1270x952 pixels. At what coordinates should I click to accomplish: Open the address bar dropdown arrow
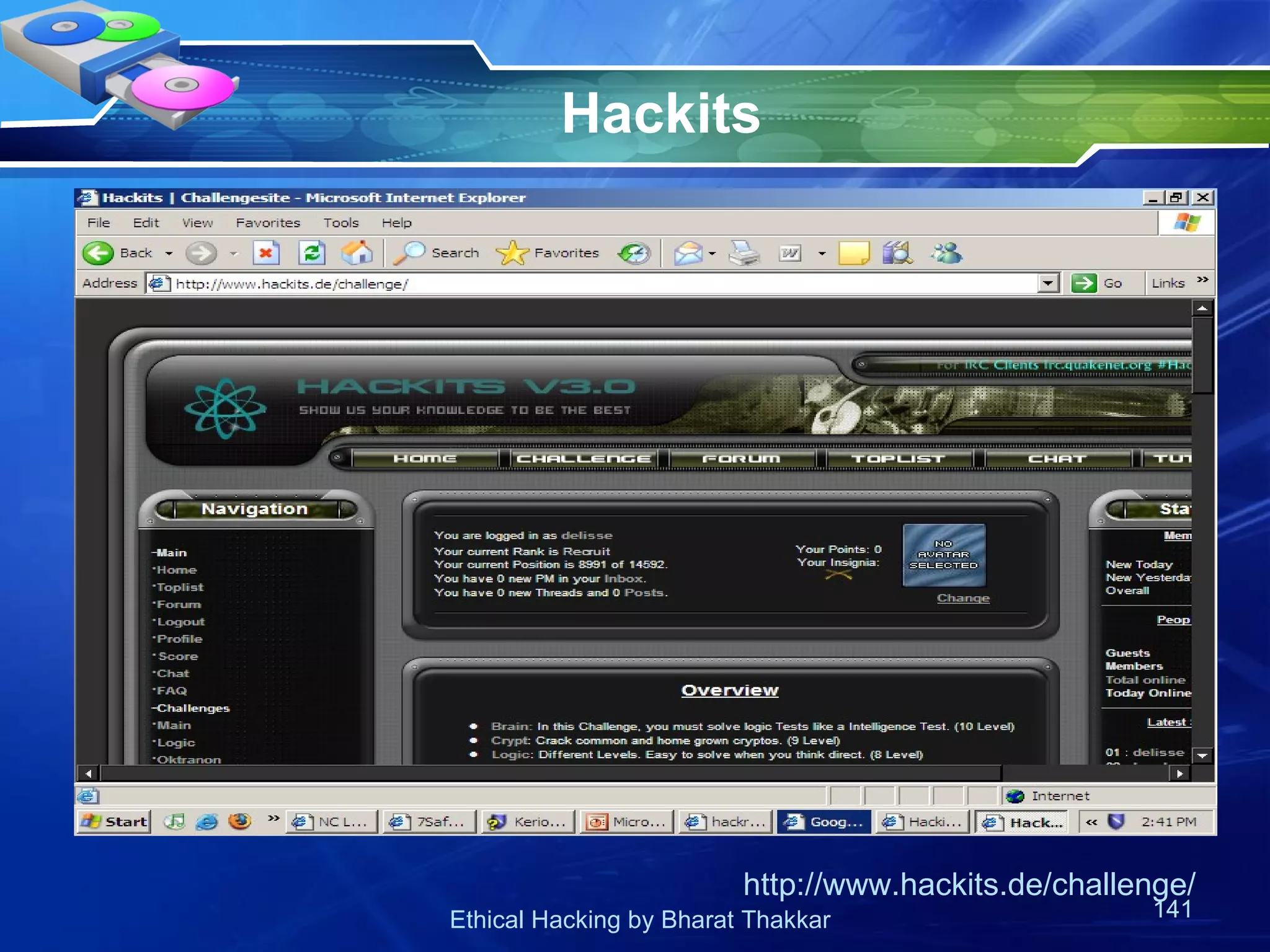pyautogui.click(x=1047, y=283)
